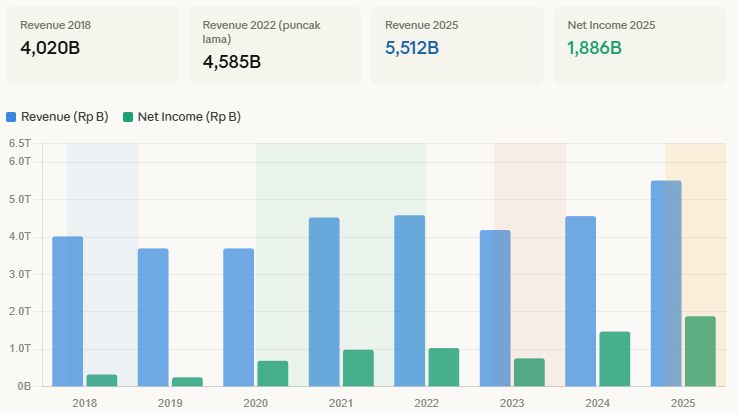
Task: Toggle the Net Income (Rp B) legend label
Action: coord(188,117)
